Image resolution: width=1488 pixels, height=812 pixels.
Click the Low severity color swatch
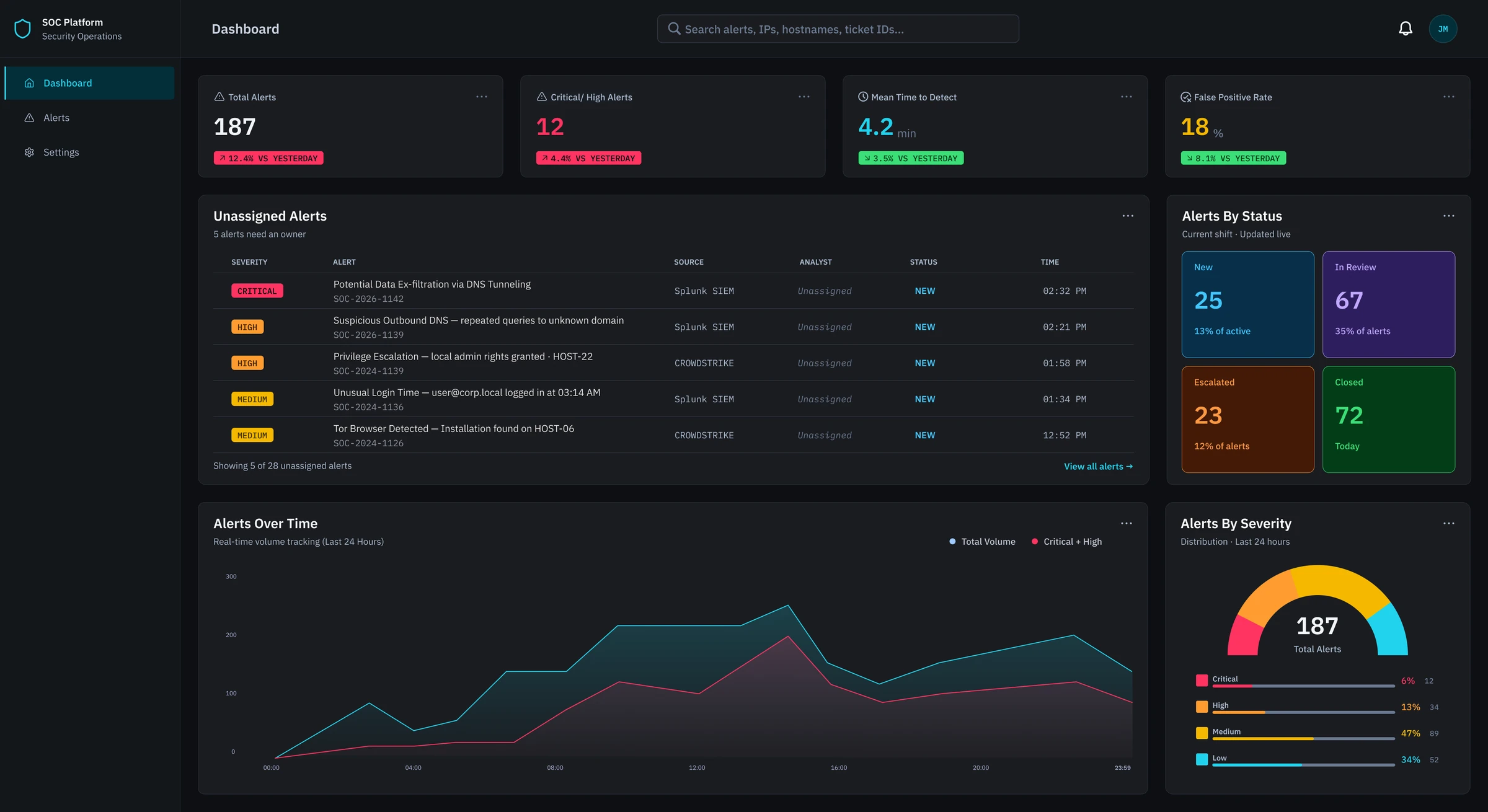(1202, 759)
